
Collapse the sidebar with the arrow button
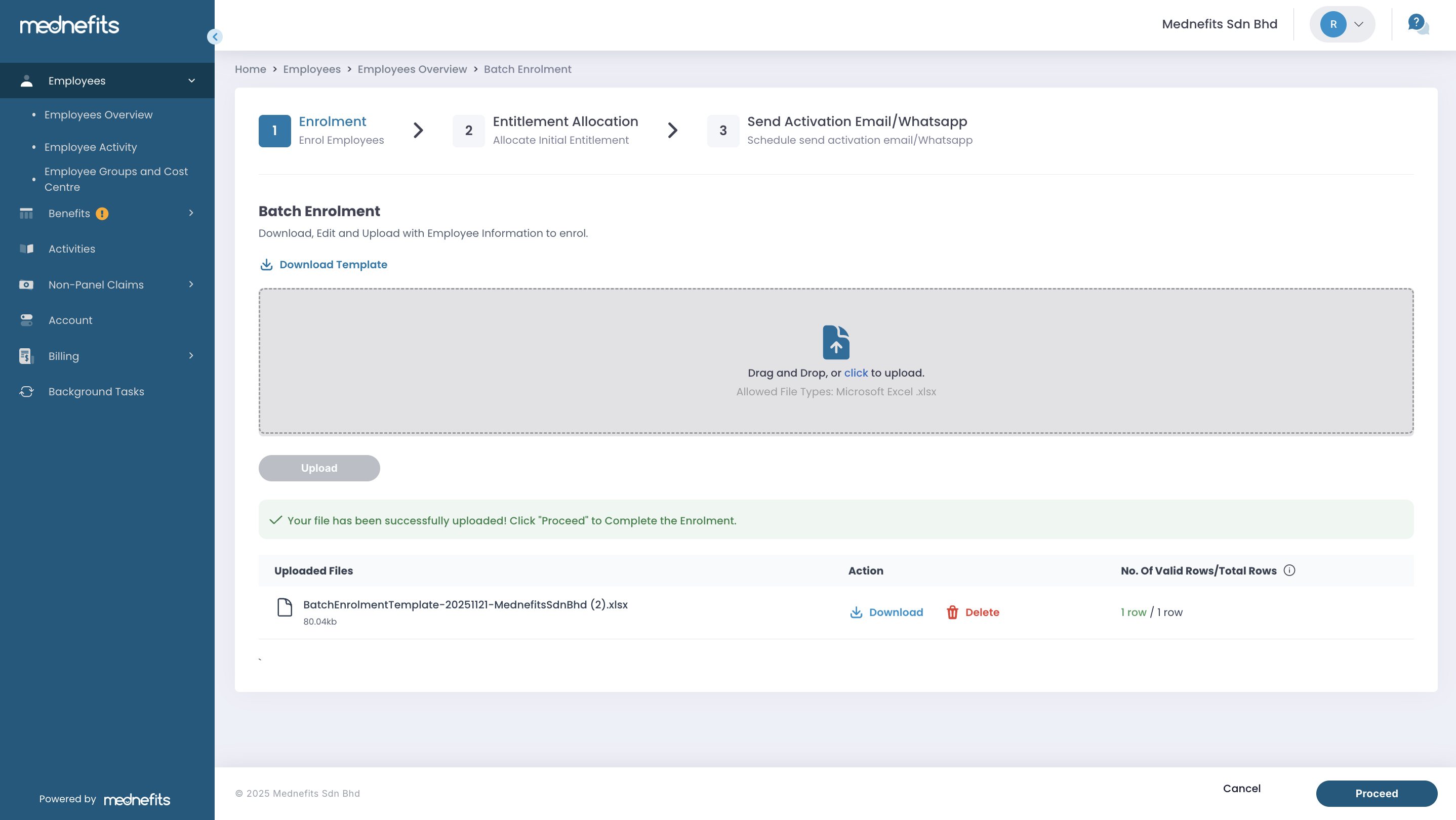tap(215, 37)
